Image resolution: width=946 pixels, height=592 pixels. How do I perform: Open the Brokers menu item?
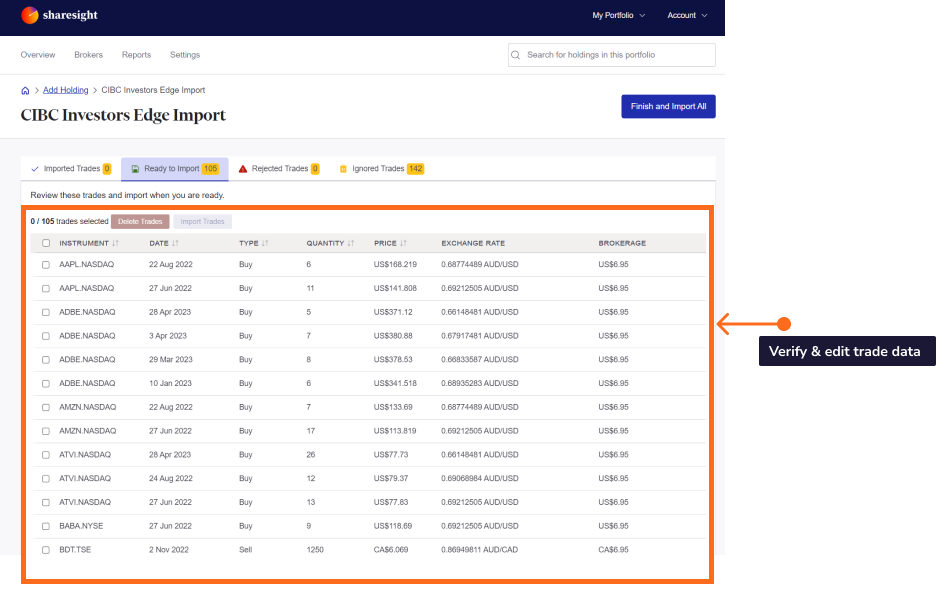point(89,55)
